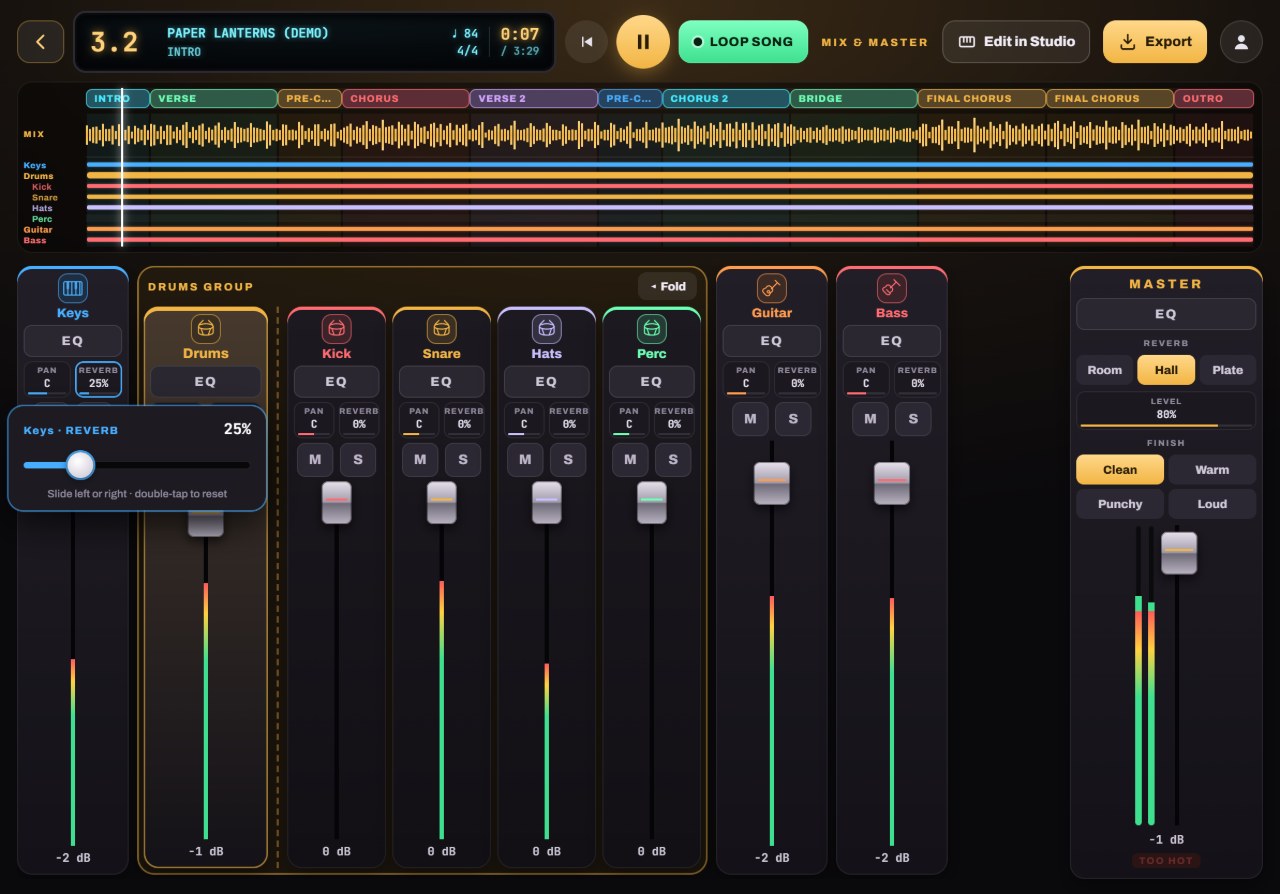Fold the Drums Group
1280x894 pixels.
(668, 287)
